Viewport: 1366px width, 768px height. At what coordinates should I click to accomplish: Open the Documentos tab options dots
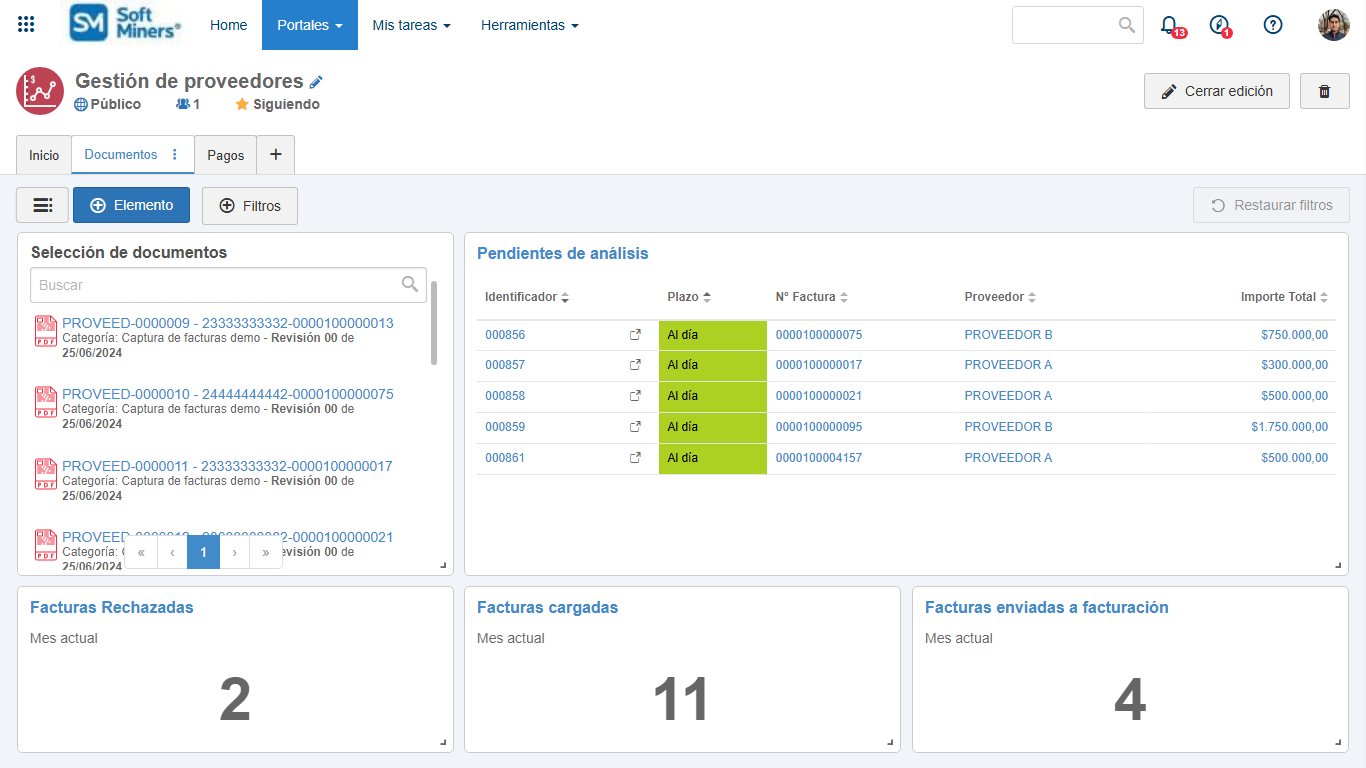point(175,155)
